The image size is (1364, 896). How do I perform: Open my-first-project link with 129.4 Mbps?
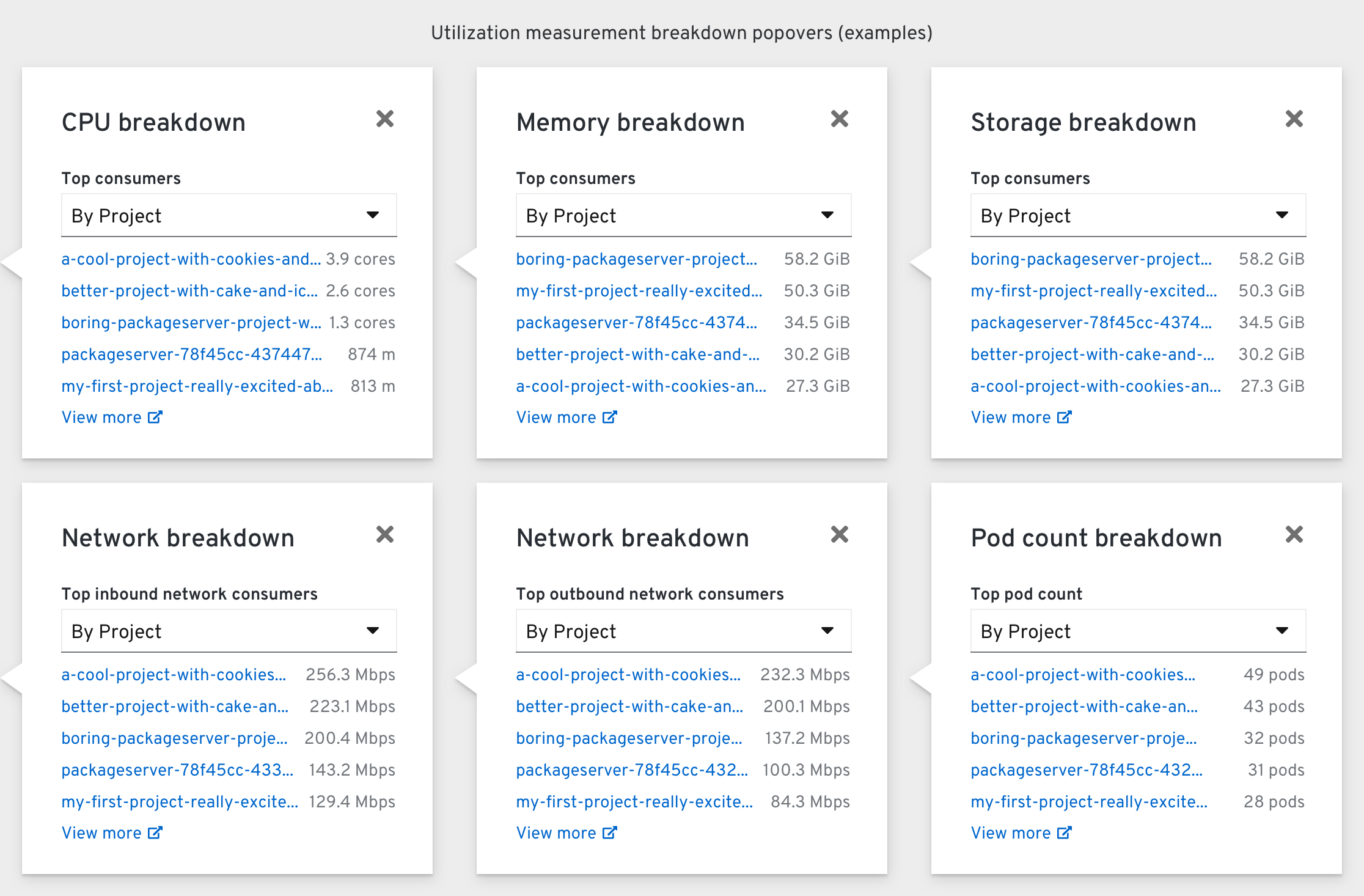(180, 802)
